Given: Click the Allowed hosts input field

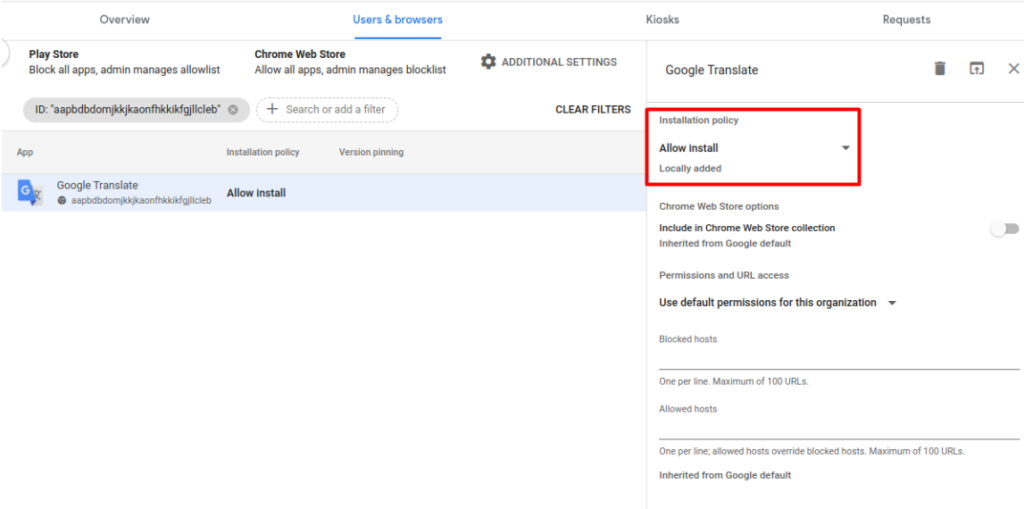Looking at the screenshot, I should click(x=839, y=429).
